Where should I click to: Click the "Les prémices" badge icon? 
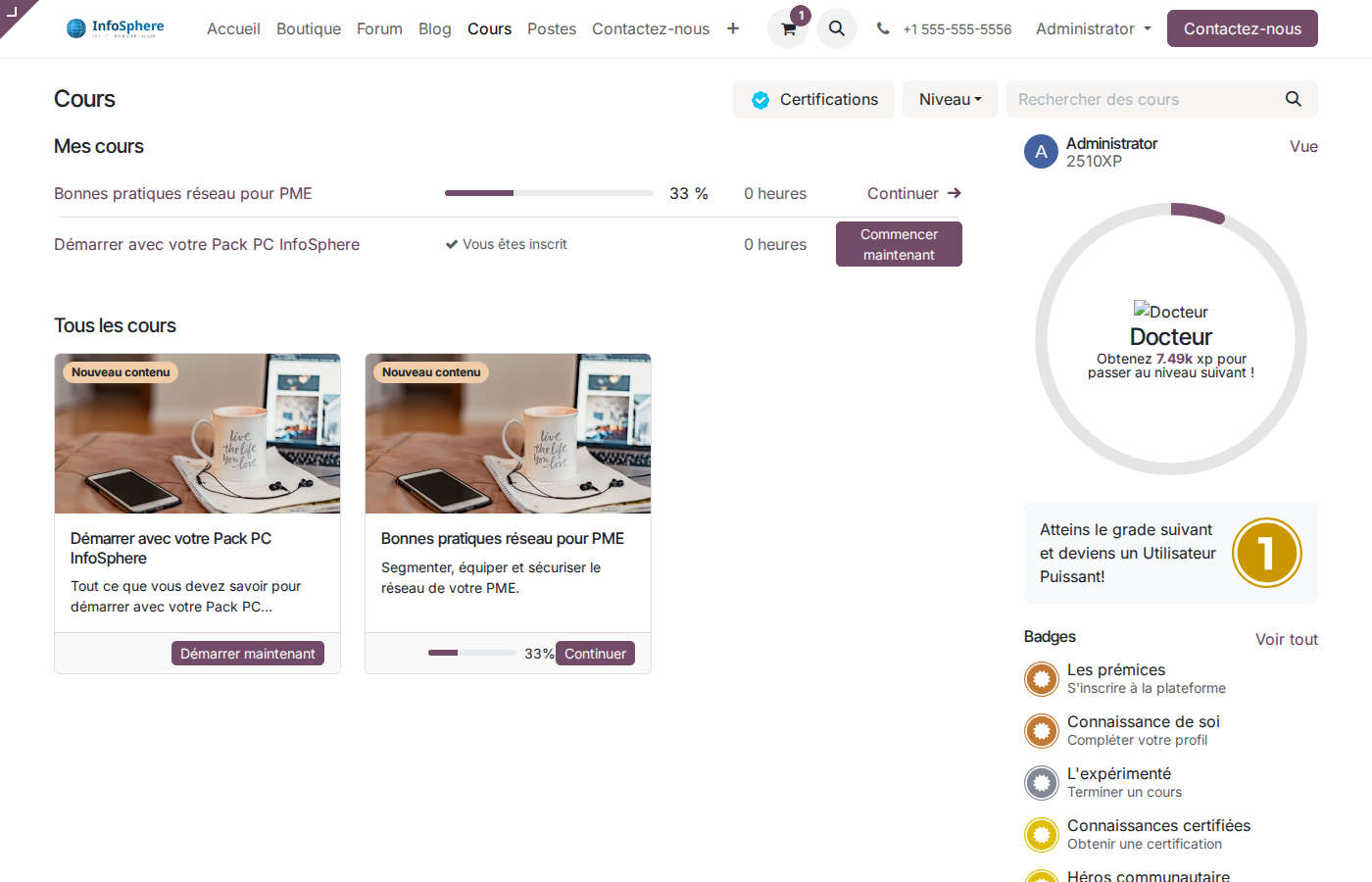point(1041,679)
